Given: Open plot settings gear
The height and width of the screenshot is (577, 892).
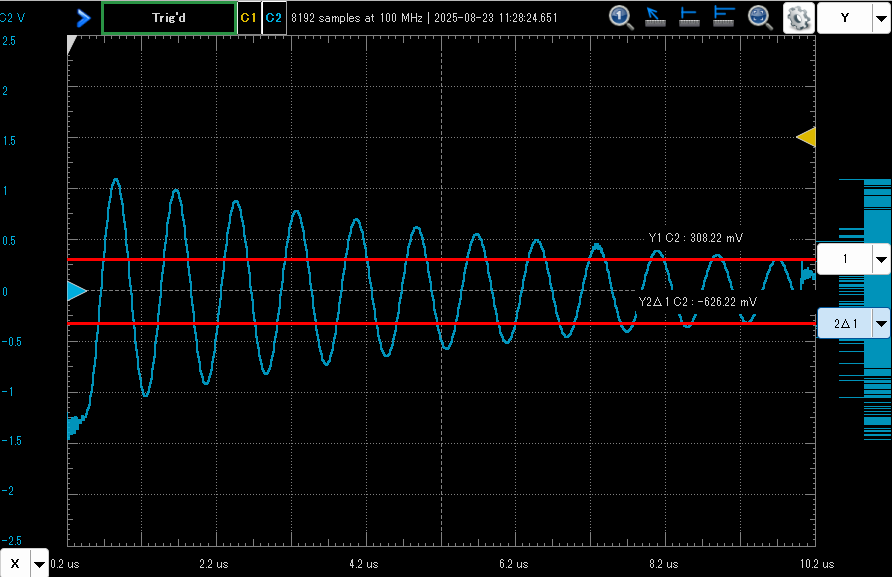Looking at the screenshot, I should point(799,18).
